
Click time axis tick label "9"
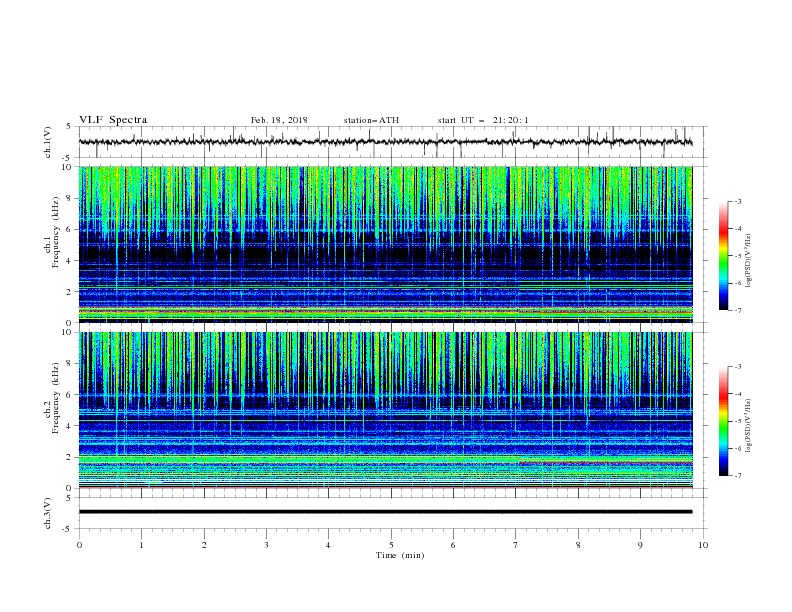640,545
